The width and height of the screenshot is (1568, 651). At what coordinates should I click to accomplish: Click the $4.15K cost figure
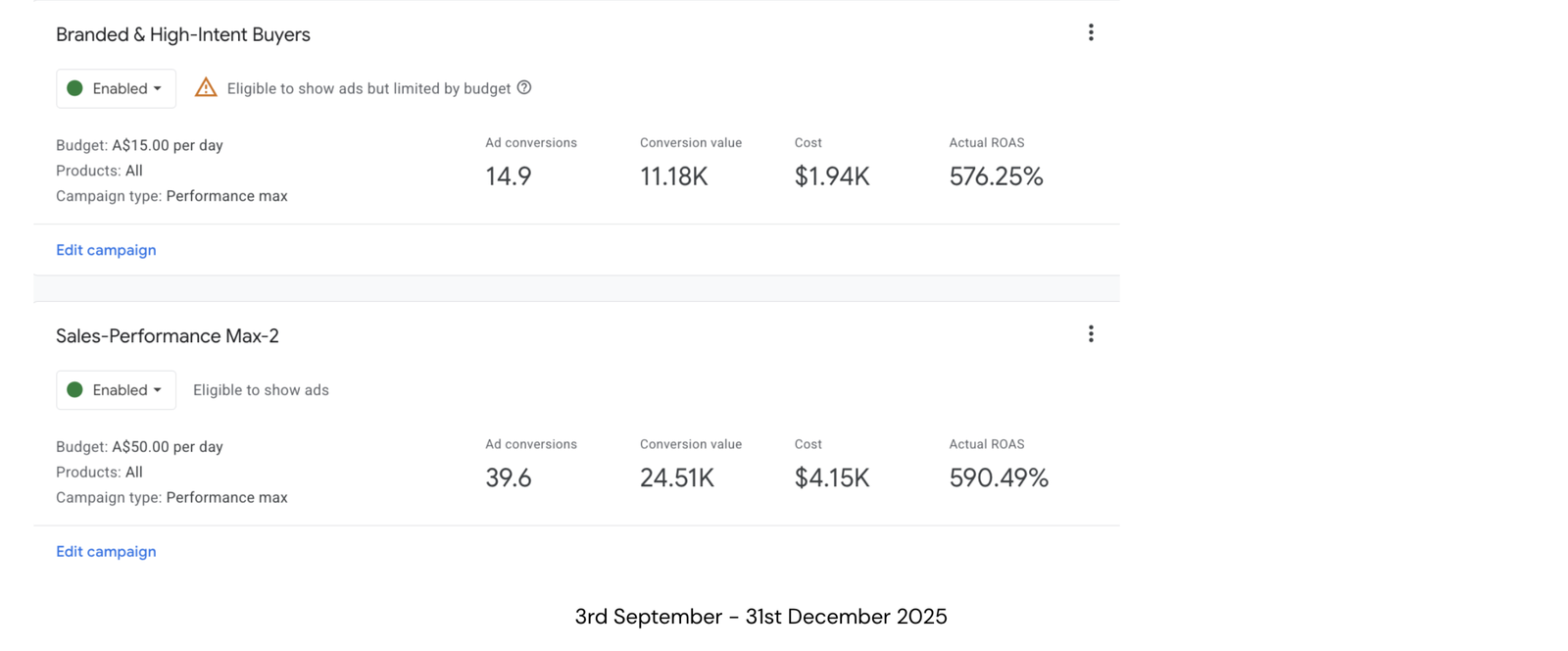(x=832, y=477)
